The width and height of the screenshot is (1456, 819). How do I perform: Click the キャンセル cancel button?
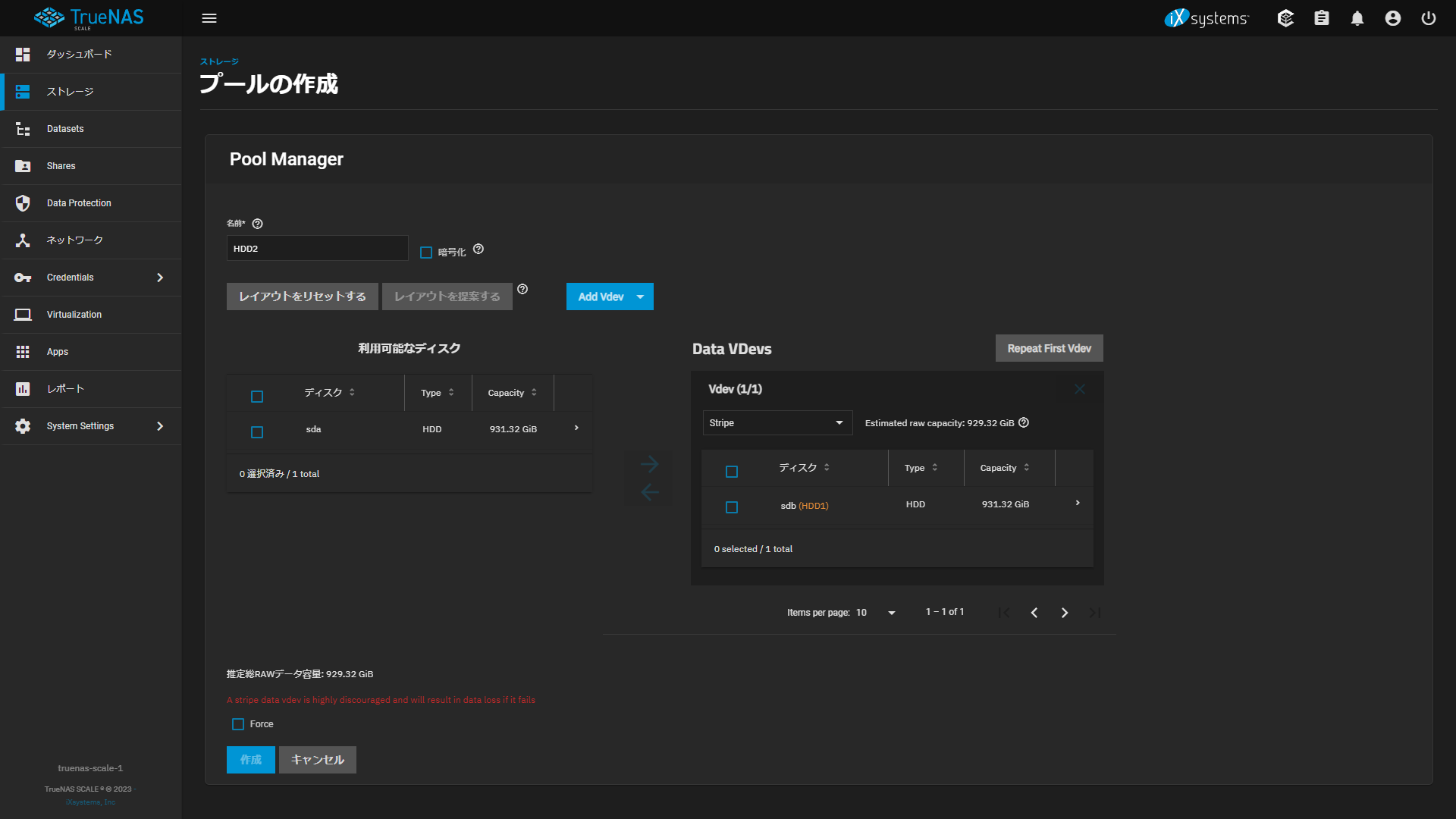tap(317, 760)
